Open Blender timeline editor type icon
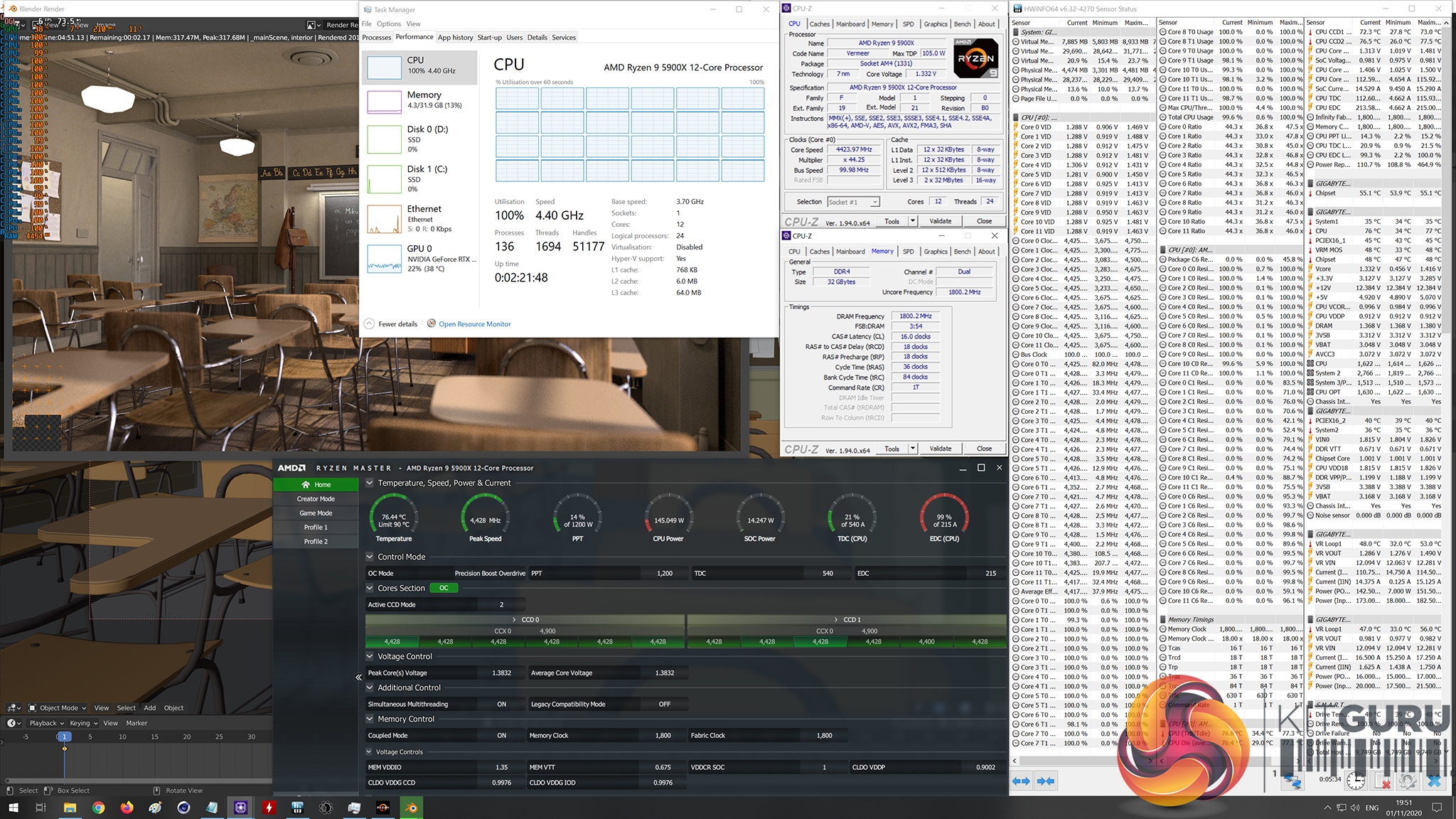 13,723
